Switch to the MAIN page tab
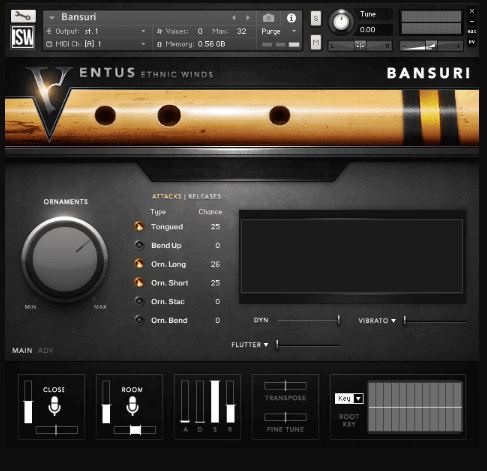The height and width of the screenshot is (471, 487). click(x=22, y=350)
